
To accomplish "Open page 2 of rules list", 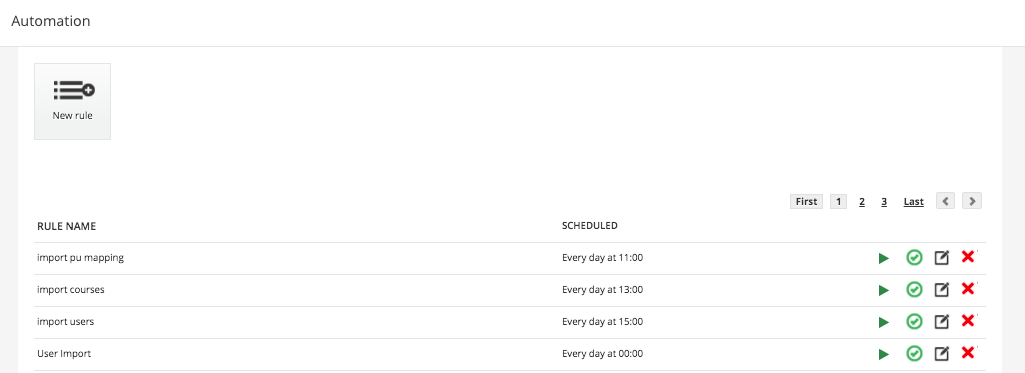I will 862,202.
